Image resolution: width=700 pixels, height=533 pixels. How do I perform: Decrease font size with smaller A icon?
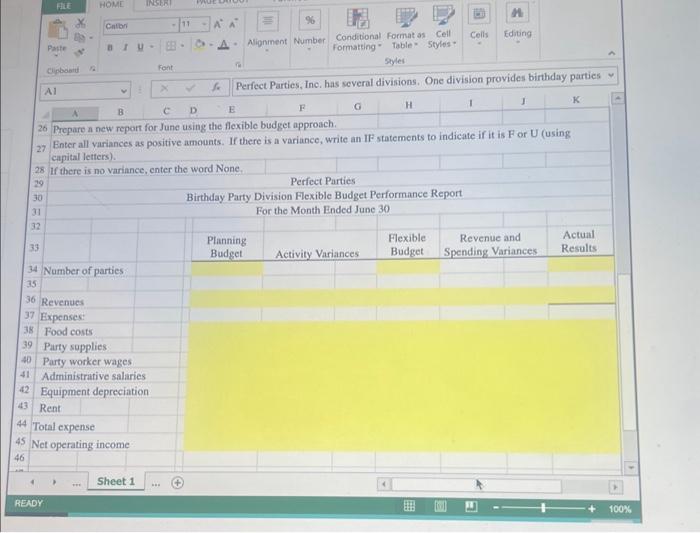point(233,23)
